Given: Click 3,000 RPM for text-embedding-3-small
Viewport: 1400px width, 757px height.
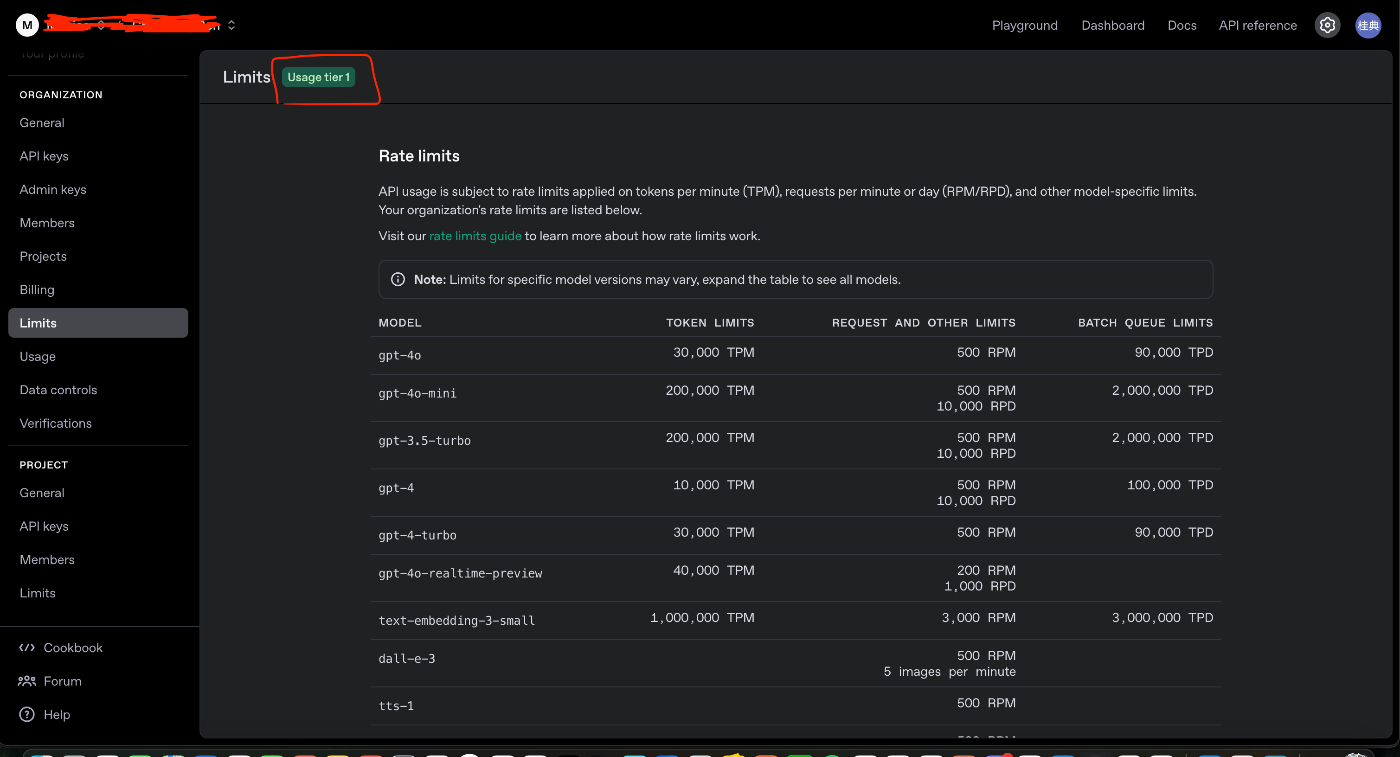Looking at the screenshot, I should click(979, 618).
